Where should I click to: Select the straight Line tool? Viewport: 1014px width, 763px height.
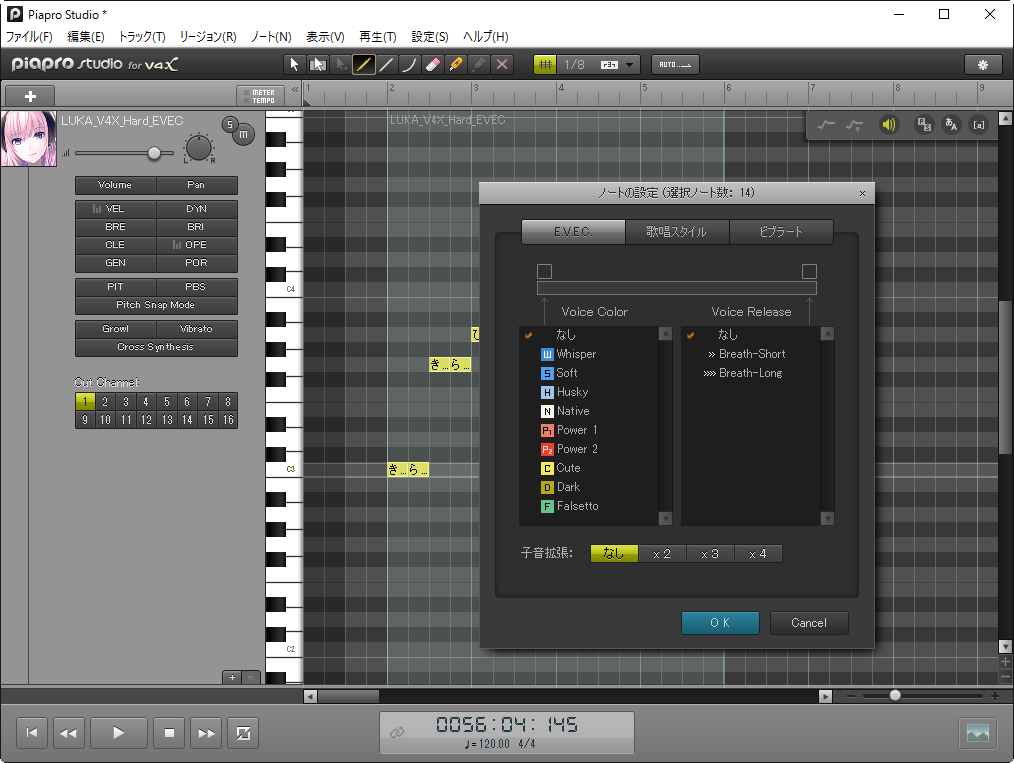point(387,65)
